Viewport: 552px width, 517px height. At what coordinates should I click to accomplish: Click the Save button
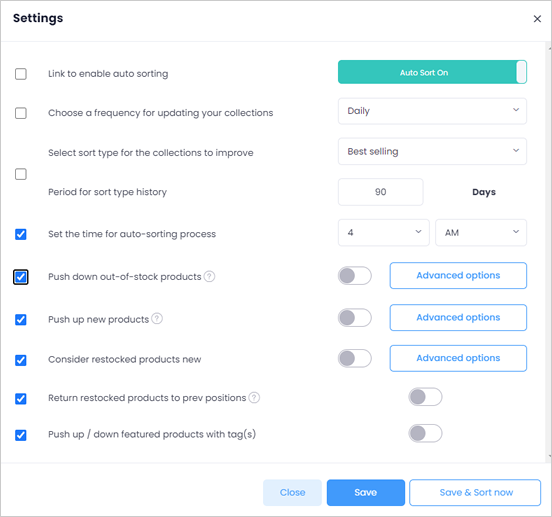pos(366,492)
